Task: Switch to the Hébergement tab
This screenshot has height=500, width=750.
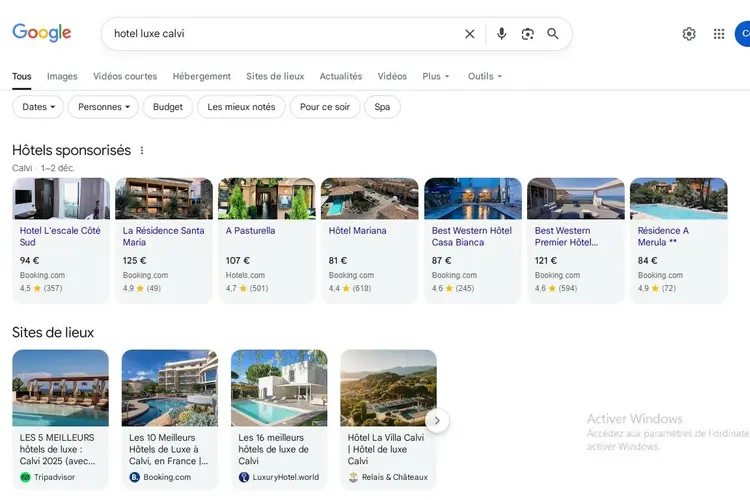Action: click(201, 76)
